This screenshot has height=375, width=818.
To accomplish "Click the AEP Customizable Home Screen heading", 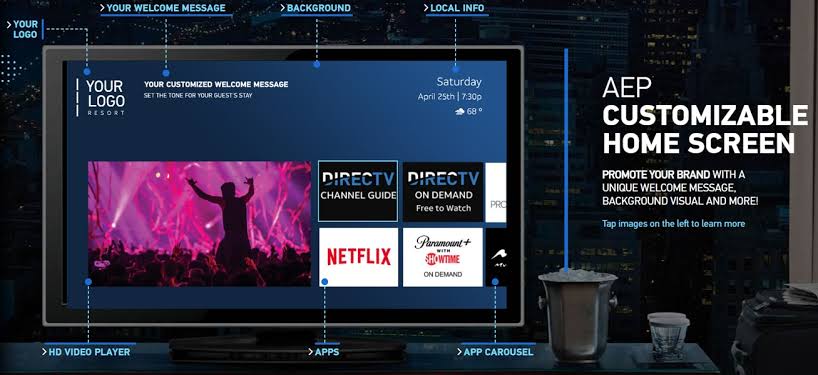I will pos(704,115).
